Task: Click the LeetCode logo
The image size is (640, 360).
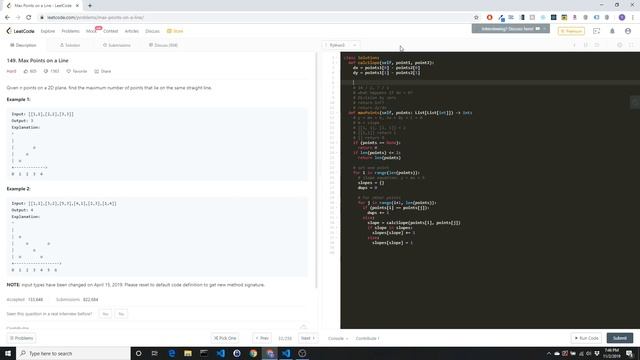Action: (x=20, y=31)
